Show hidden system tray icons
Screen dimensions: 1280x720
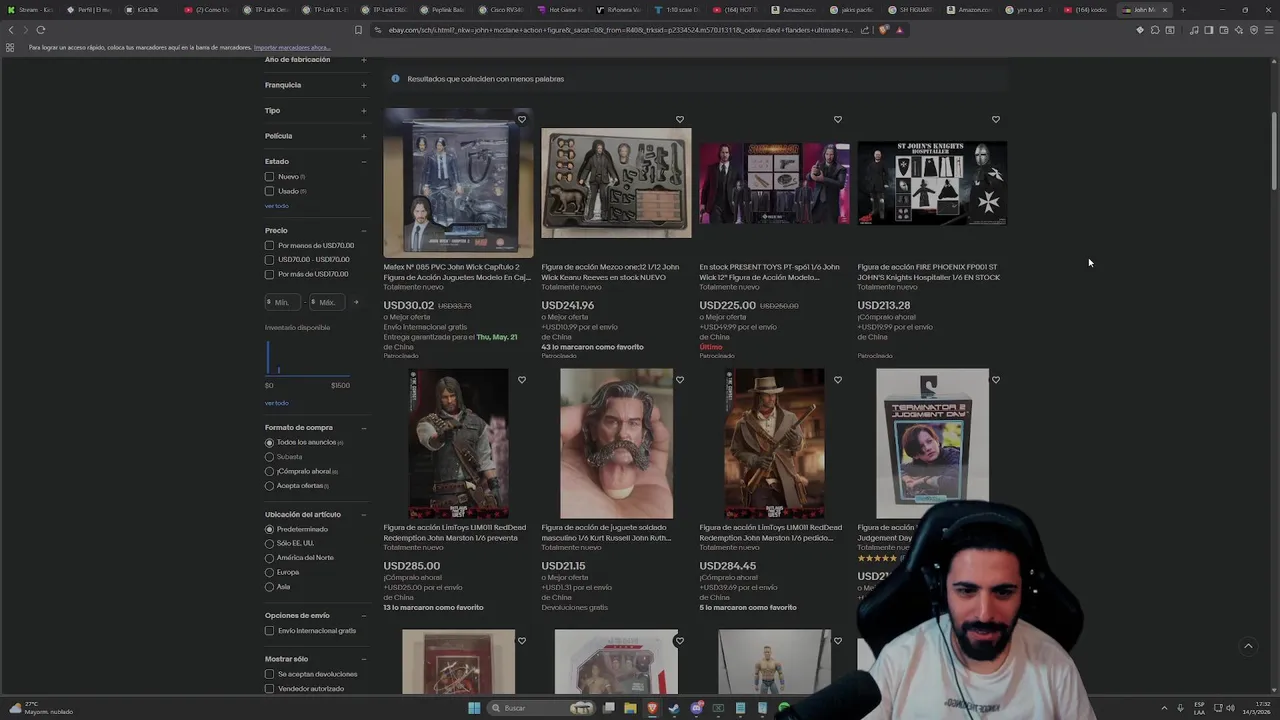pos(1164,708)
